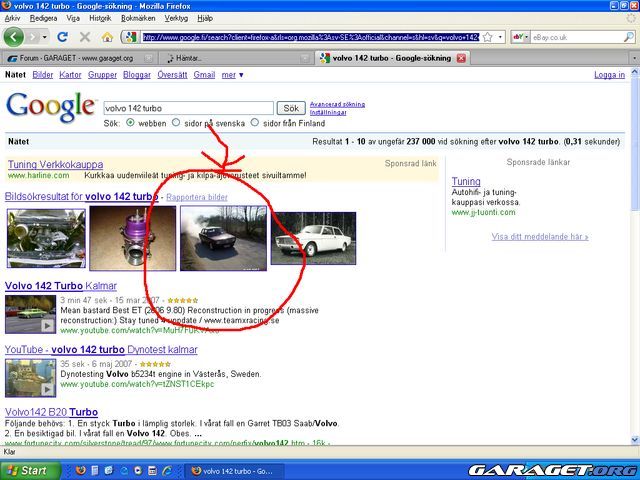Image resolution: width=640 pixels, height=480 pixels.
Task: Click the Google search text field
Action: point(186,108)
